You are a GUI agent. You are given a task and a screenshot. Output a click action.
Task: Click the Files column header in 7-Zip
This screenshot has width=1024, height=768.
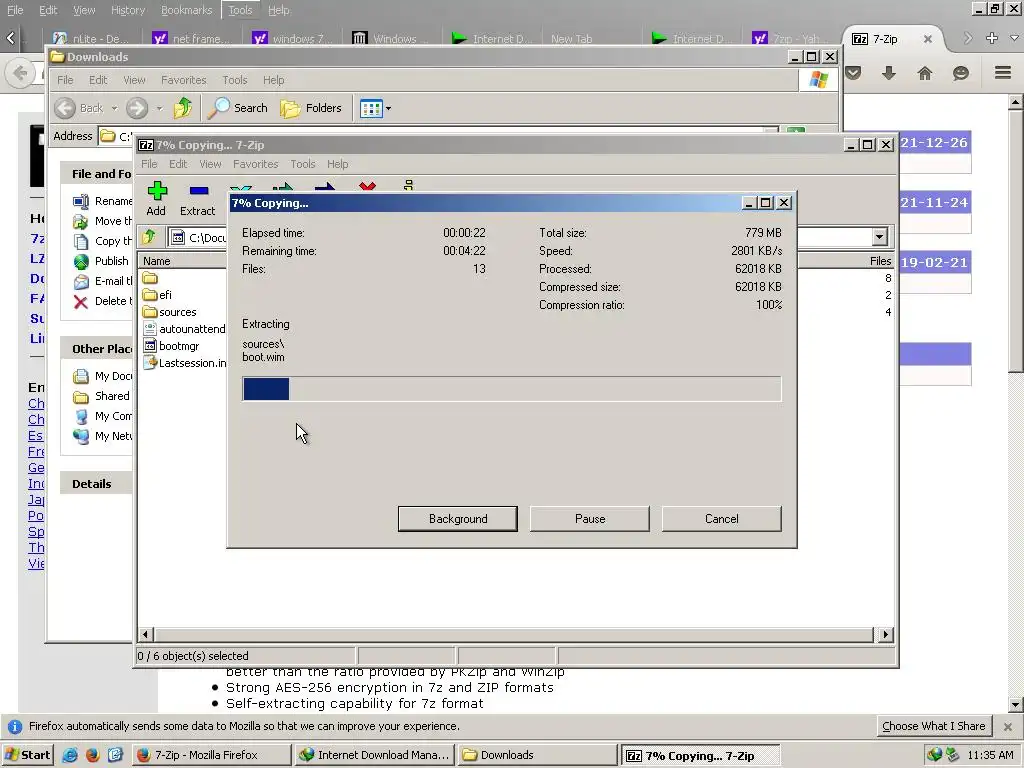click(880, 261)
